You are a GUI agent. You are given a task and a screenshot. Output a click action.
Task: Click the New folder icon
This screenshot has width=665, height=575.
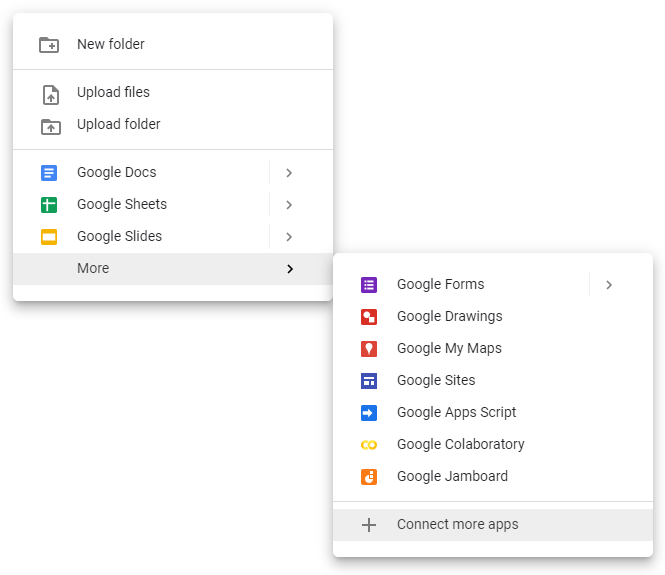click(x=49, y=45)
